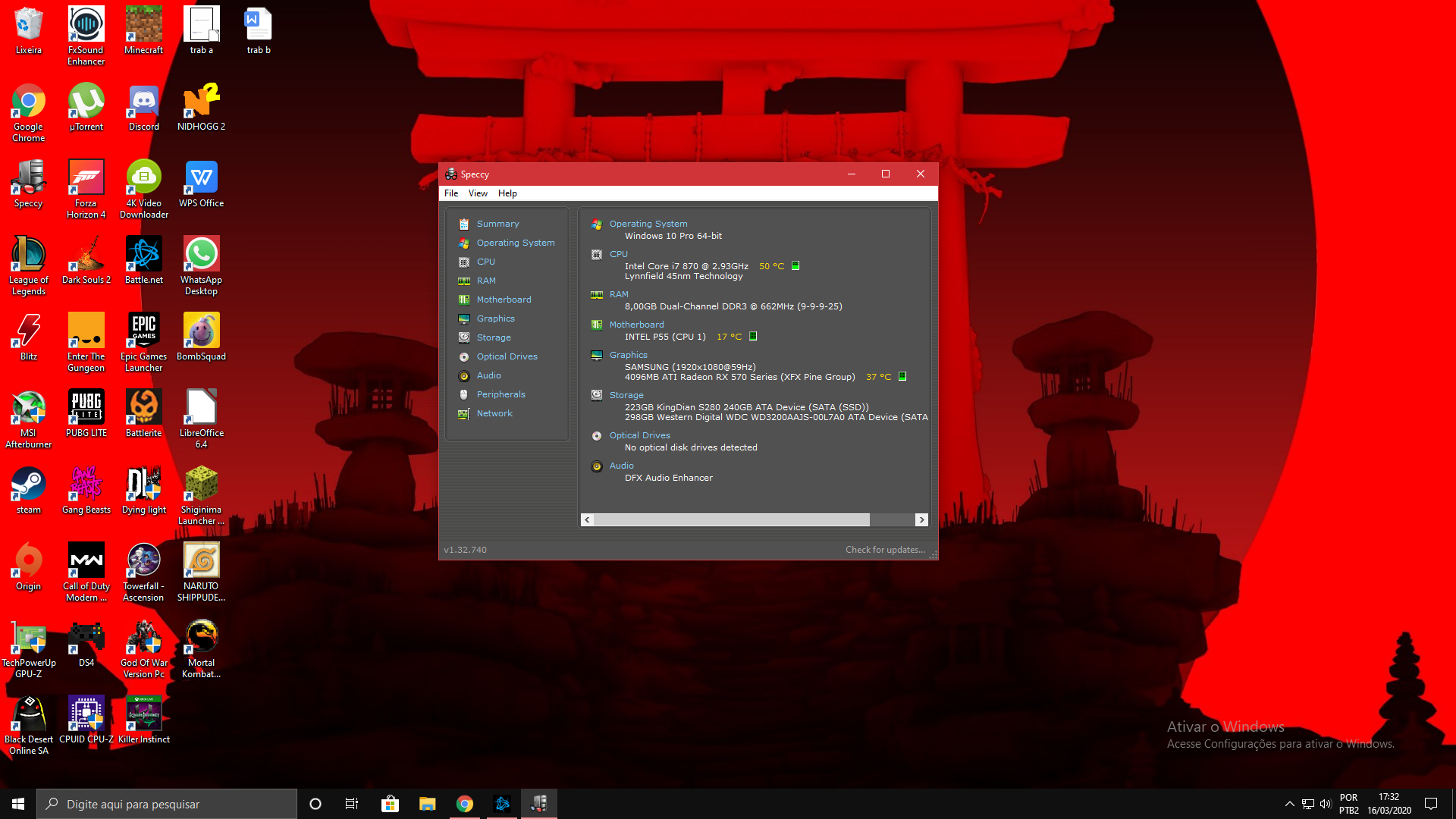Open Task View on the taskbar
The height and width of the screenshot is (819, 1456).
(x=352, y=804)
